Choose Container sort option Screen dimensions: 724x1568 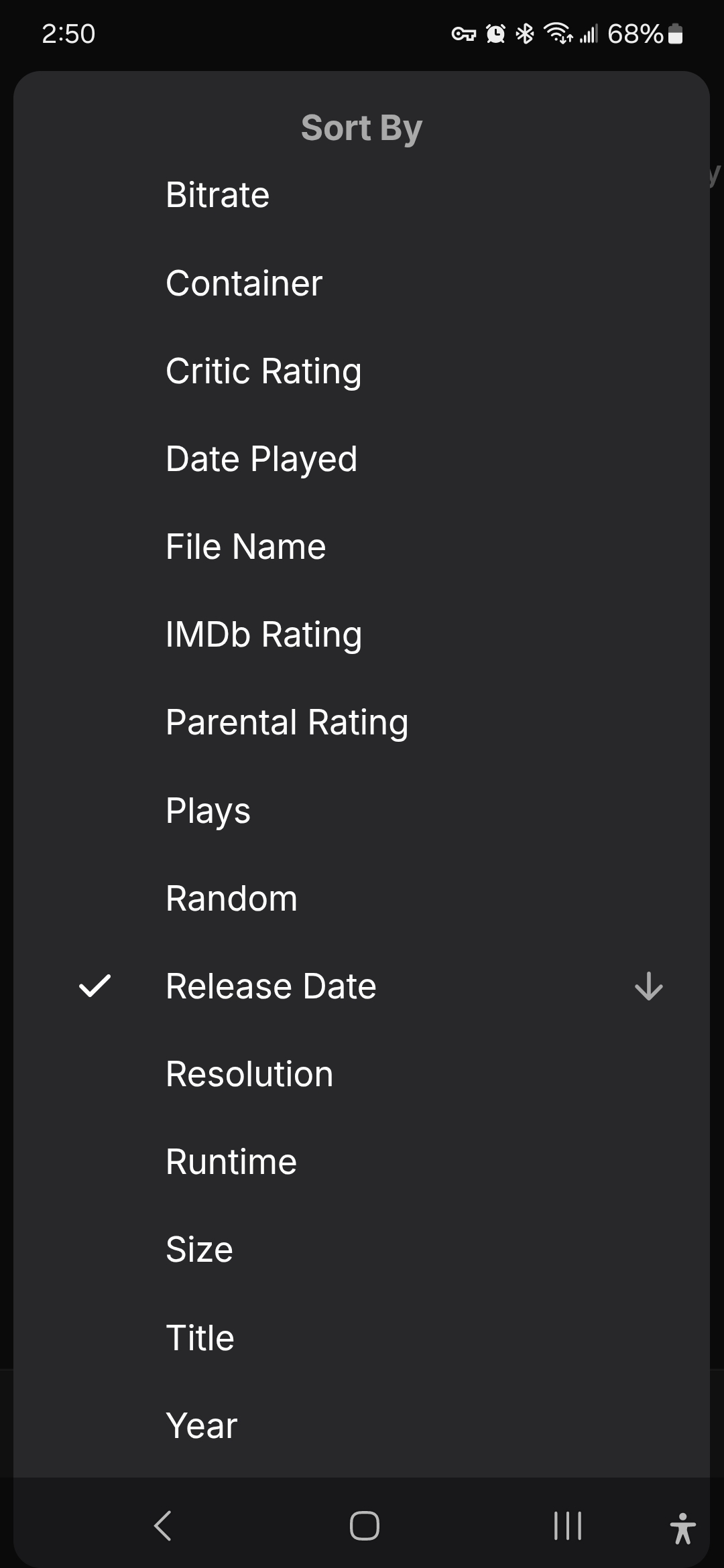click(x=244, y=283)
